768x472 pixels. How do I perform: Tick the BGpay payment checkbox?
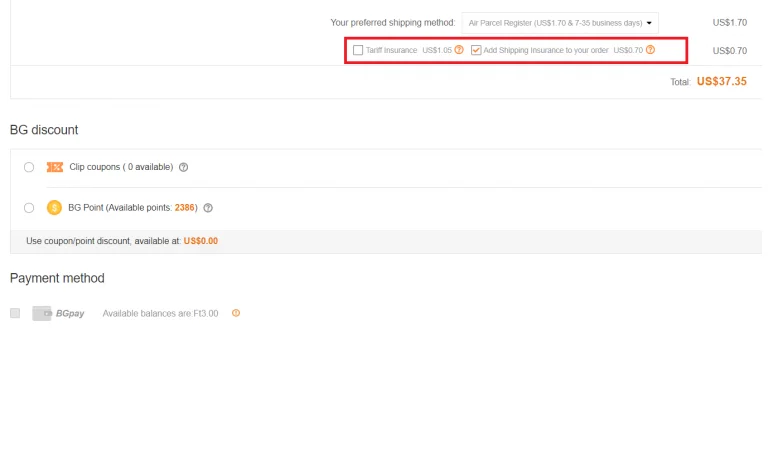15,313
